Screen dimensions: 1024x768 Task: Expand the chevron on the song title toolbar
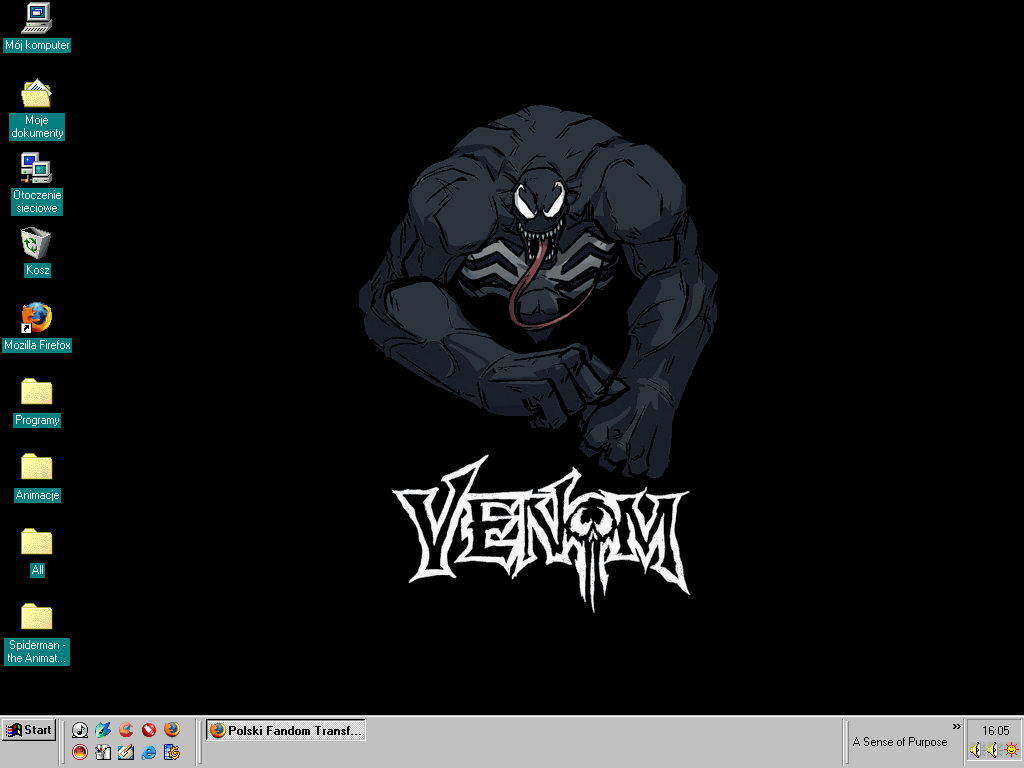[x=957, y=727]
